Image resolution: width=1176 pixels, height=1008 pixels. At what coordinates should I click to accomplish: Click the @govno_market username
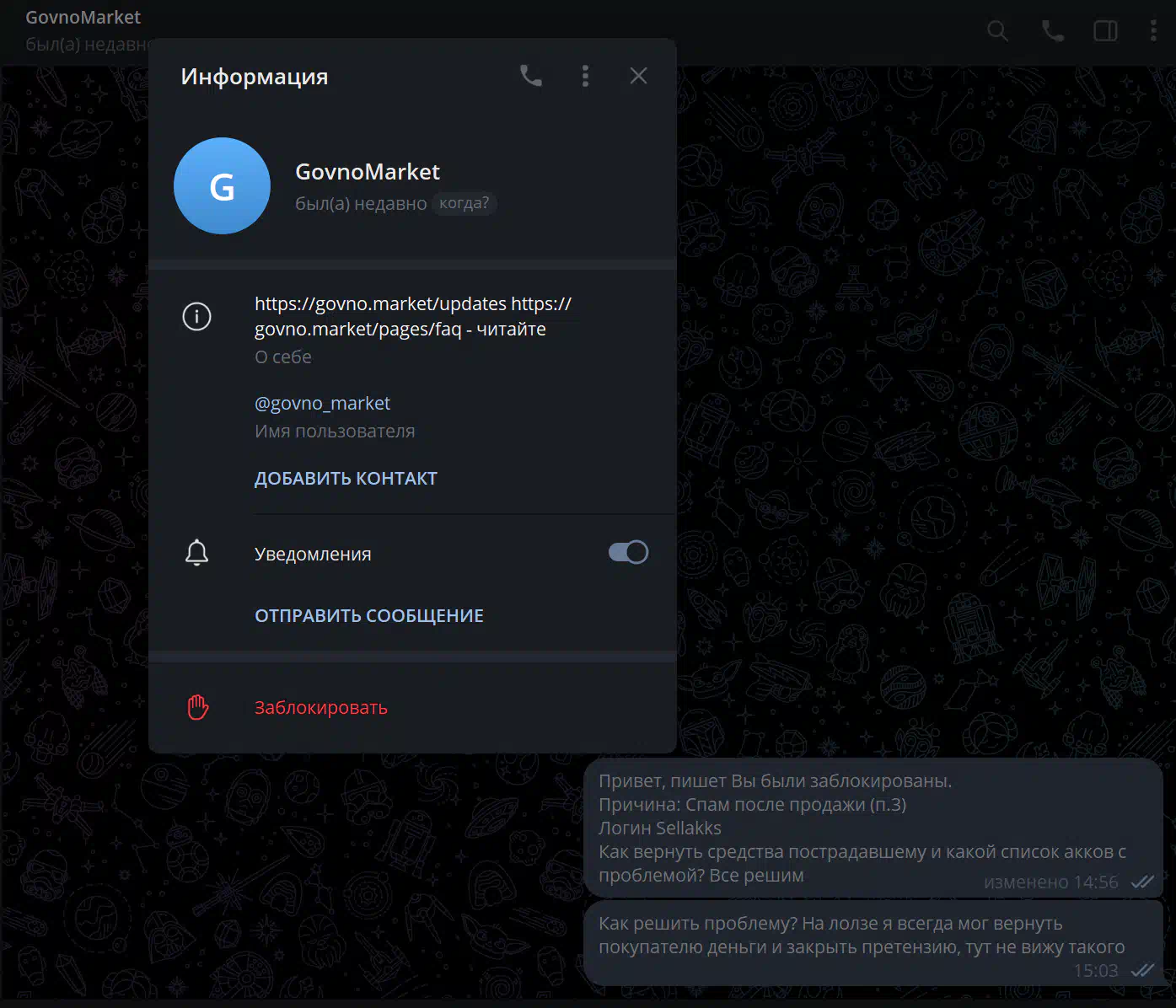coord(322,403)
